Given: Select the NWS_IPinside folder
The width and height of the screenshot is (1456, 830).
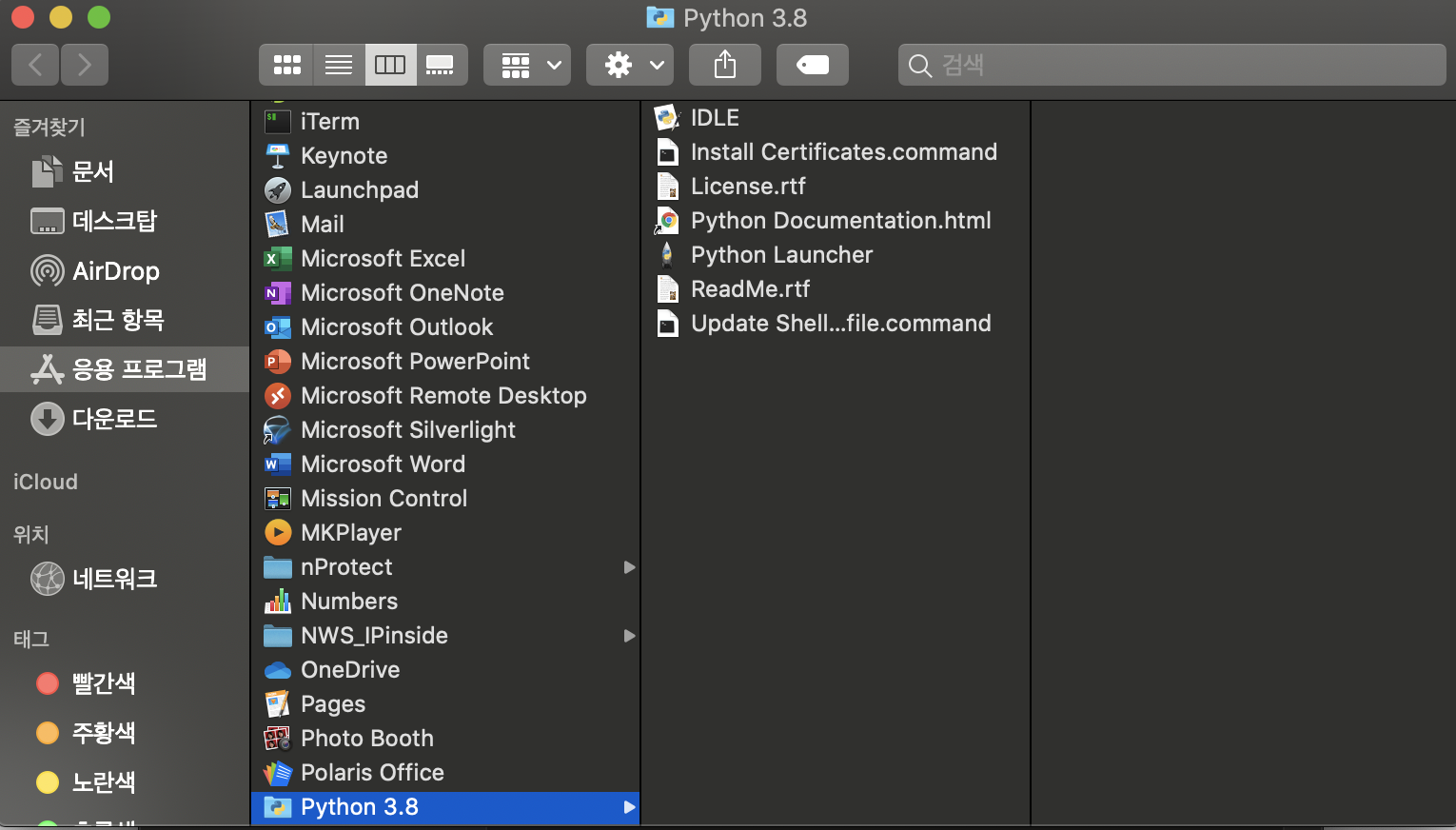Looking at the screenshot, I should [445, 636].
